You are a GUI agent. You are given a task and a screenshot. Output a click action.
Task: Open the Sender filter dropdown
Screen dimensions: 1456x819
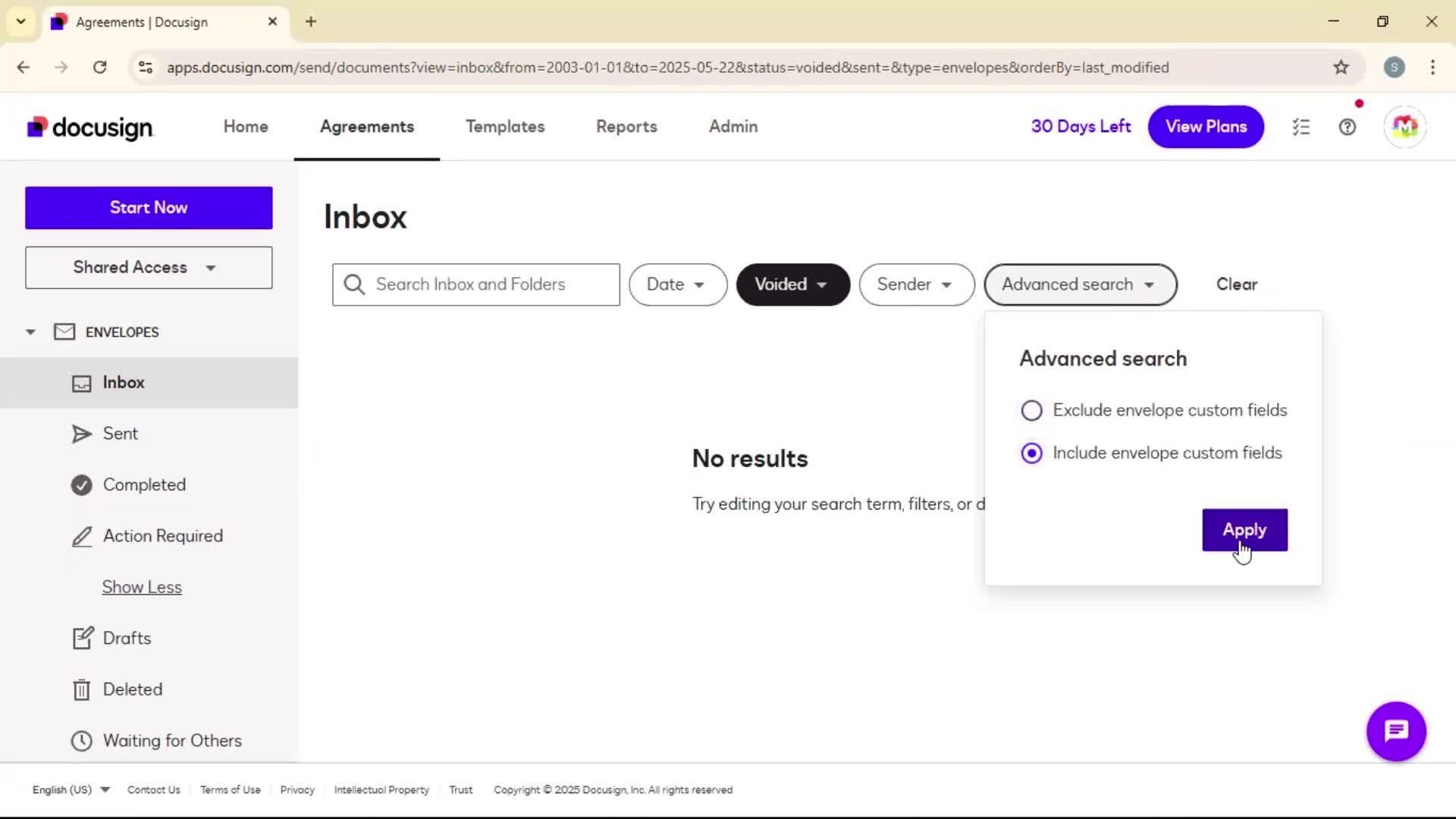(916, 284)
